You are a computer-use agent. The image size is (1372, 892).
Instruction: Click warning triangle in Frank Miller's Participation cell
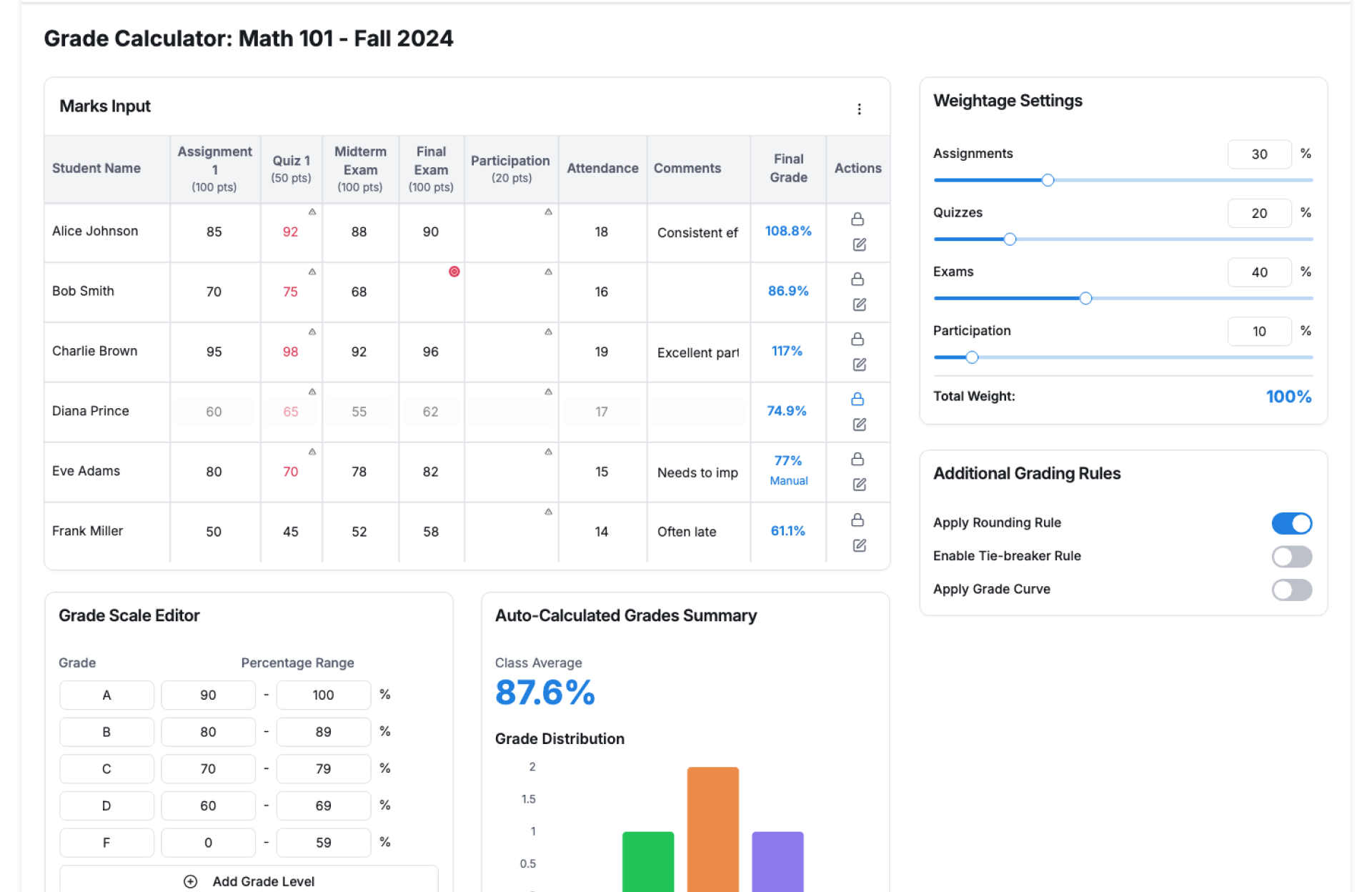(548, 512)
